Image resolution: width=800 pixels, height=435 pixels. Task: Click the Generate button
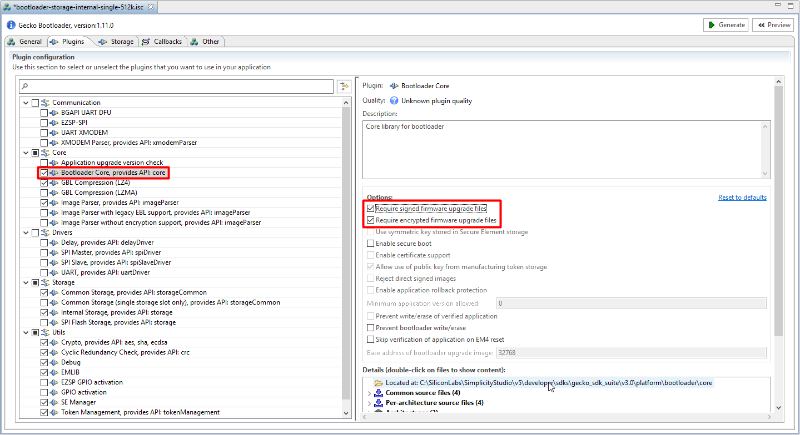pyautogui.click(x=726, y=24)
